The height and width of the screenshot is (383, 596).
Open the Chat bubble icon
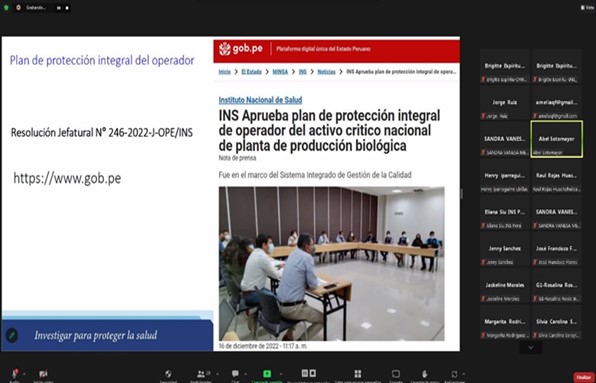pyautogui.click(x=235, y=374)
